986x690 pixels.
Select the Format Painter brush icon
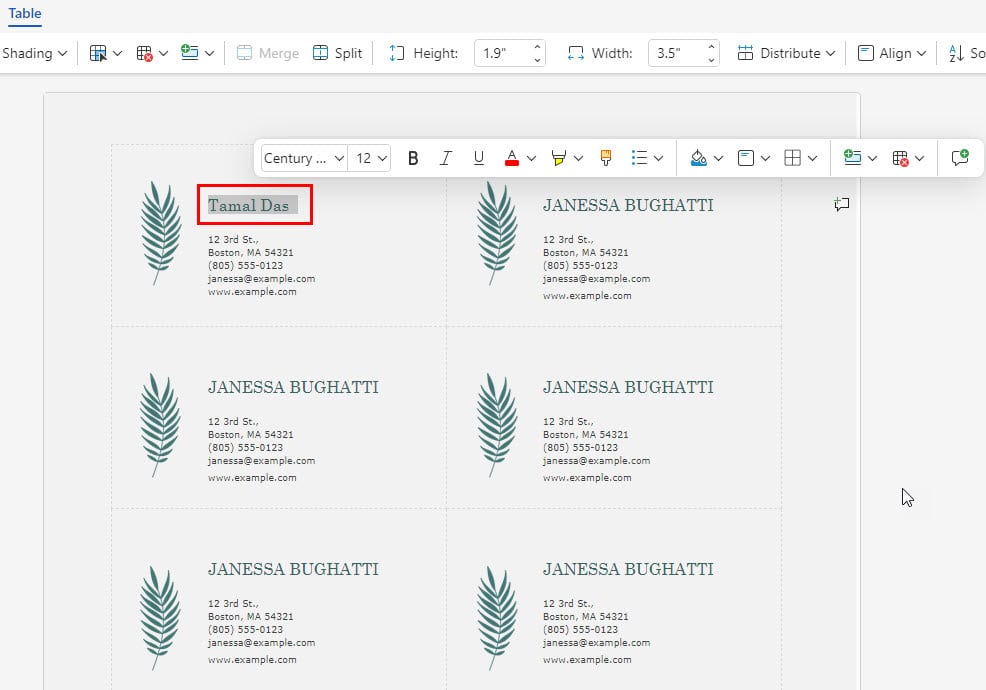605,158
